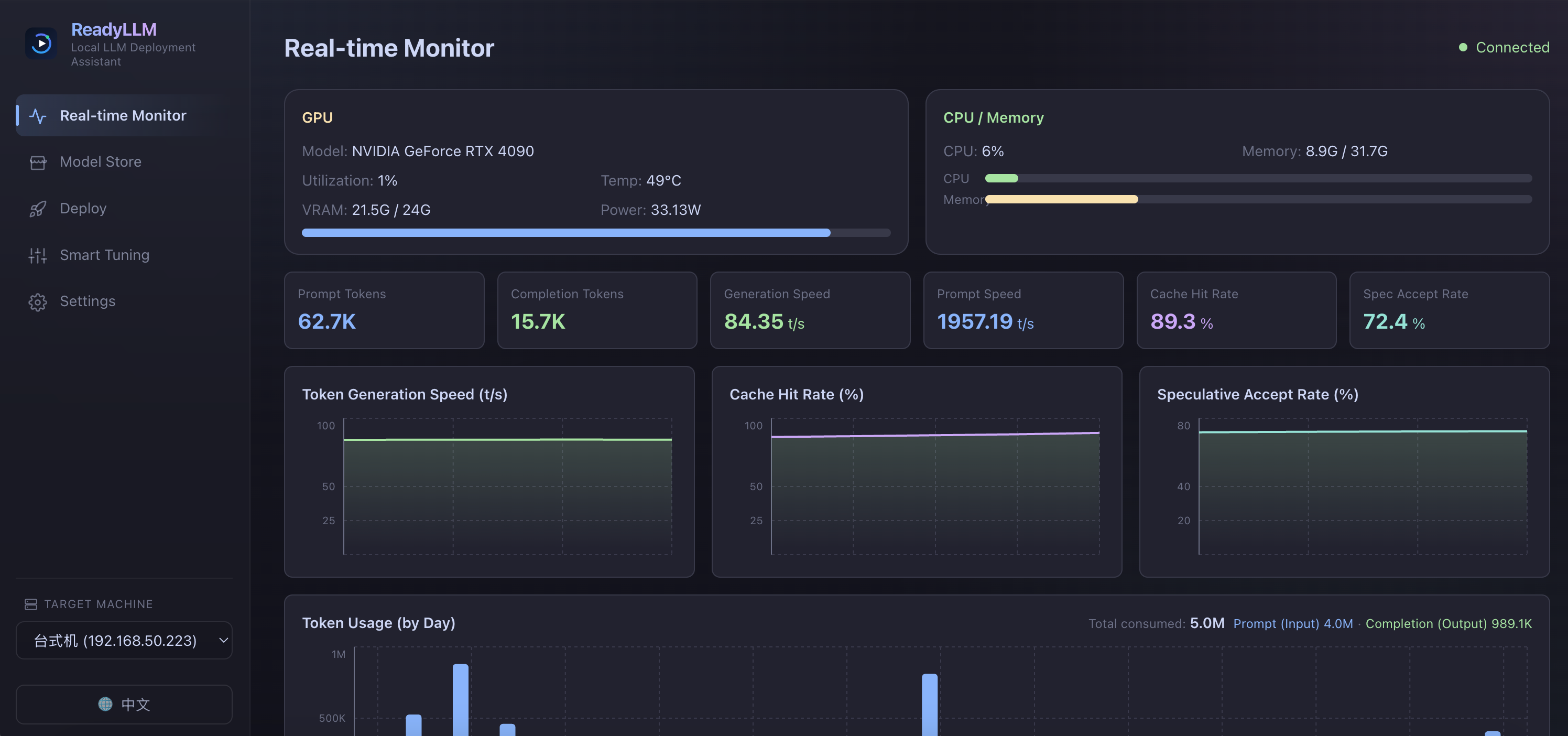This screenshot has width=1568, height=736.
Task: Click the Spec Accept Rate 72.4% card
Action: click(x=1450, y=310)
